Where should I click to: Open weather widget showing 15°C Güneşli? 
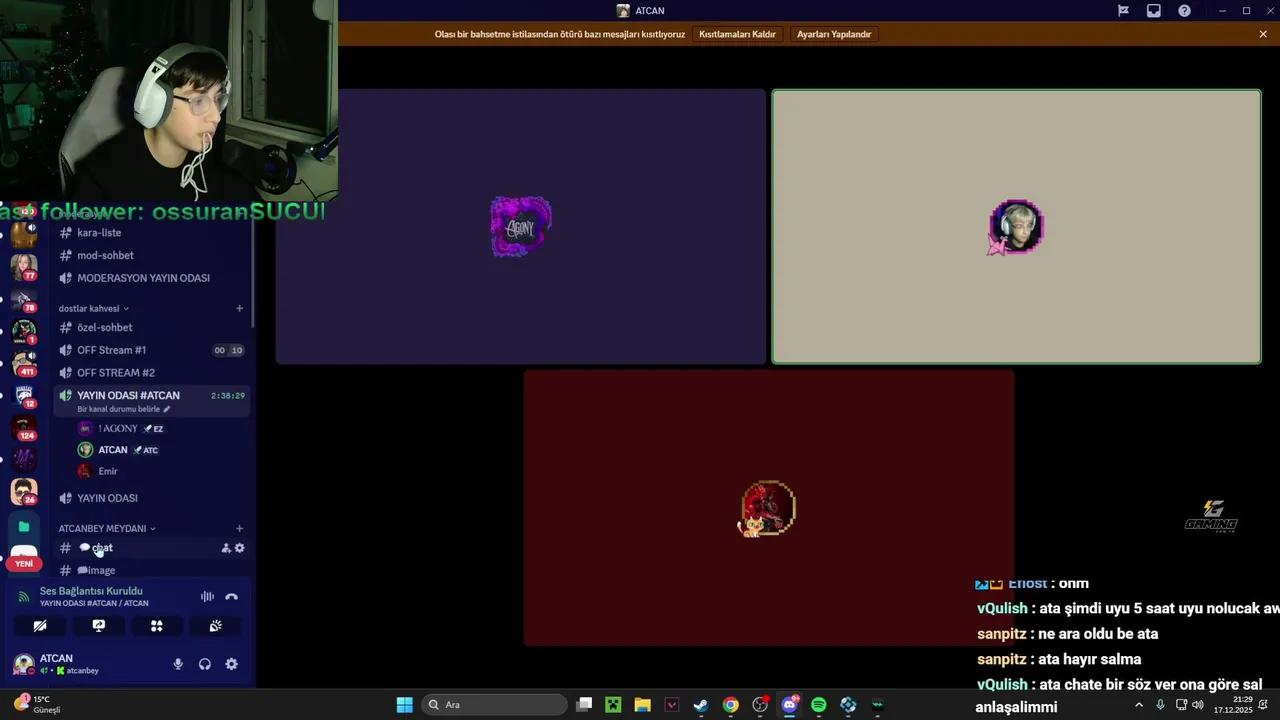(x=37, y=704)
